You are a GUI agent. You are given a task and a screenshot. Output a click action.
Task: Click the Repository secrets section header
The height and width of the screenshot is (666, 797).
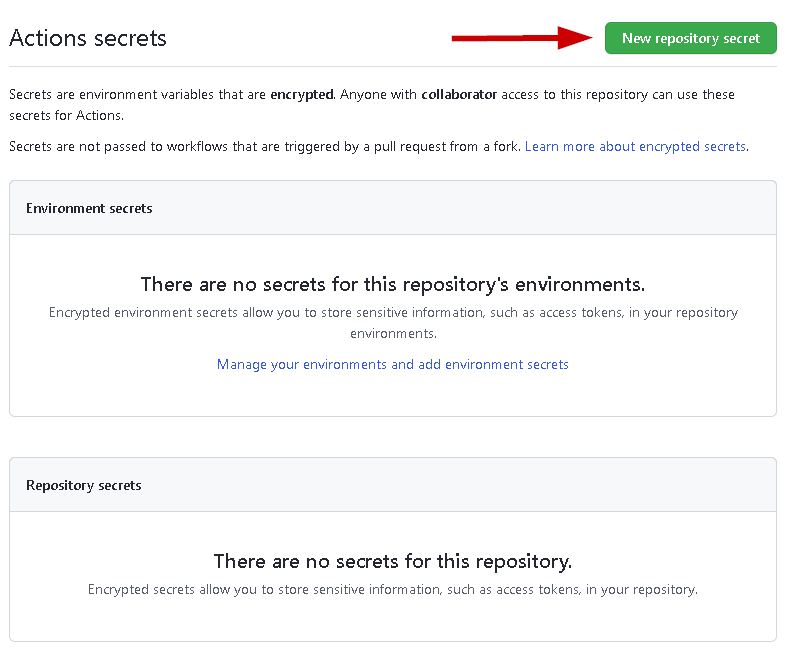[84, 485]
